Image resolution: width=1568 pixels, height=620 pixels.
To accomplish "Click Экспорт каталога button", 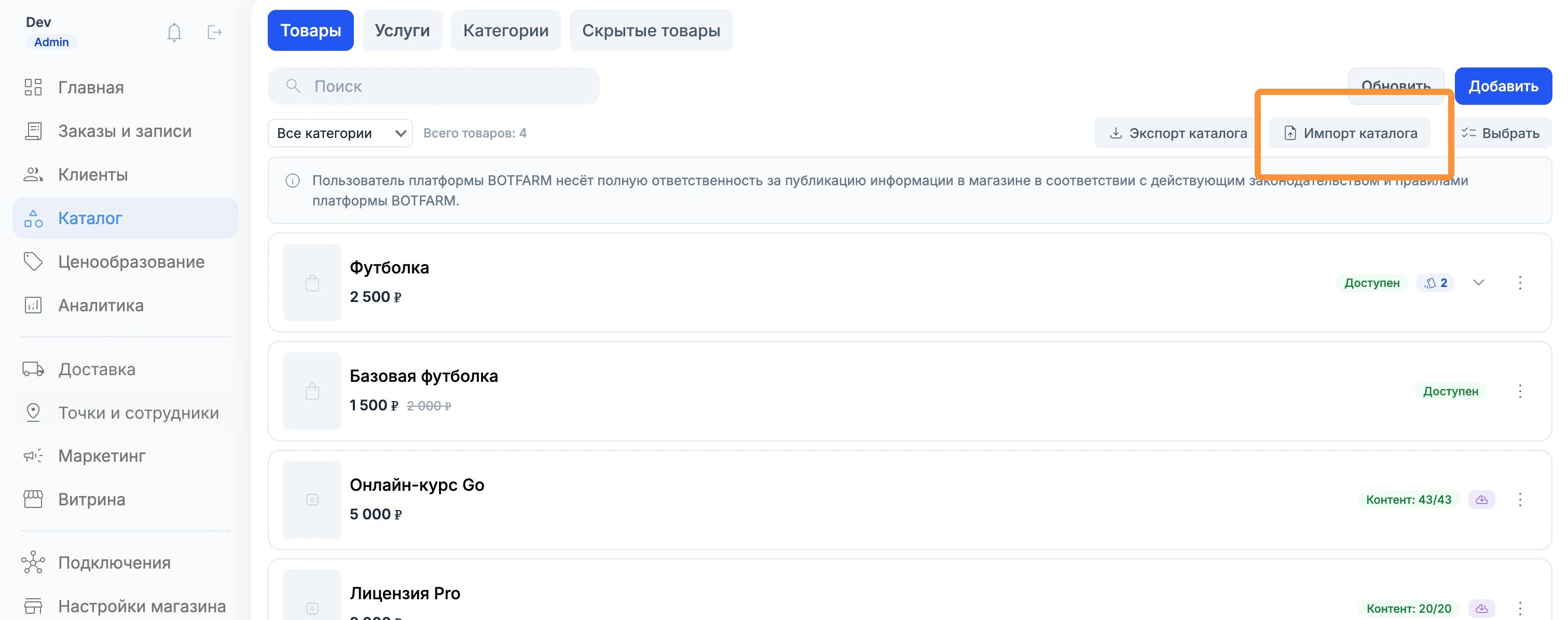I will pos(1178,133).
